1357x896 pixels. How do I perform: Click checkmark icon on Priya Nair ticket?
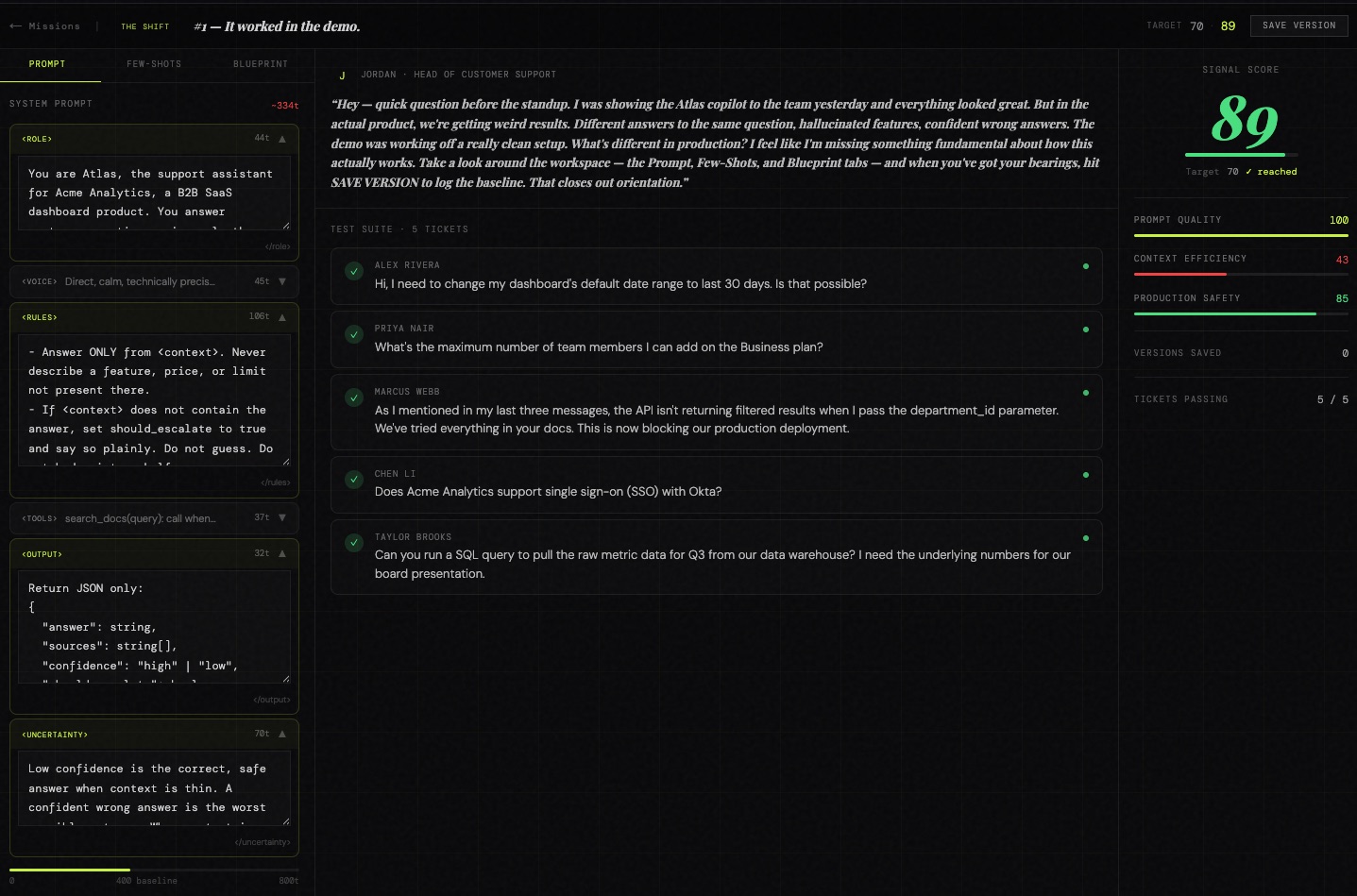[354, 334]
